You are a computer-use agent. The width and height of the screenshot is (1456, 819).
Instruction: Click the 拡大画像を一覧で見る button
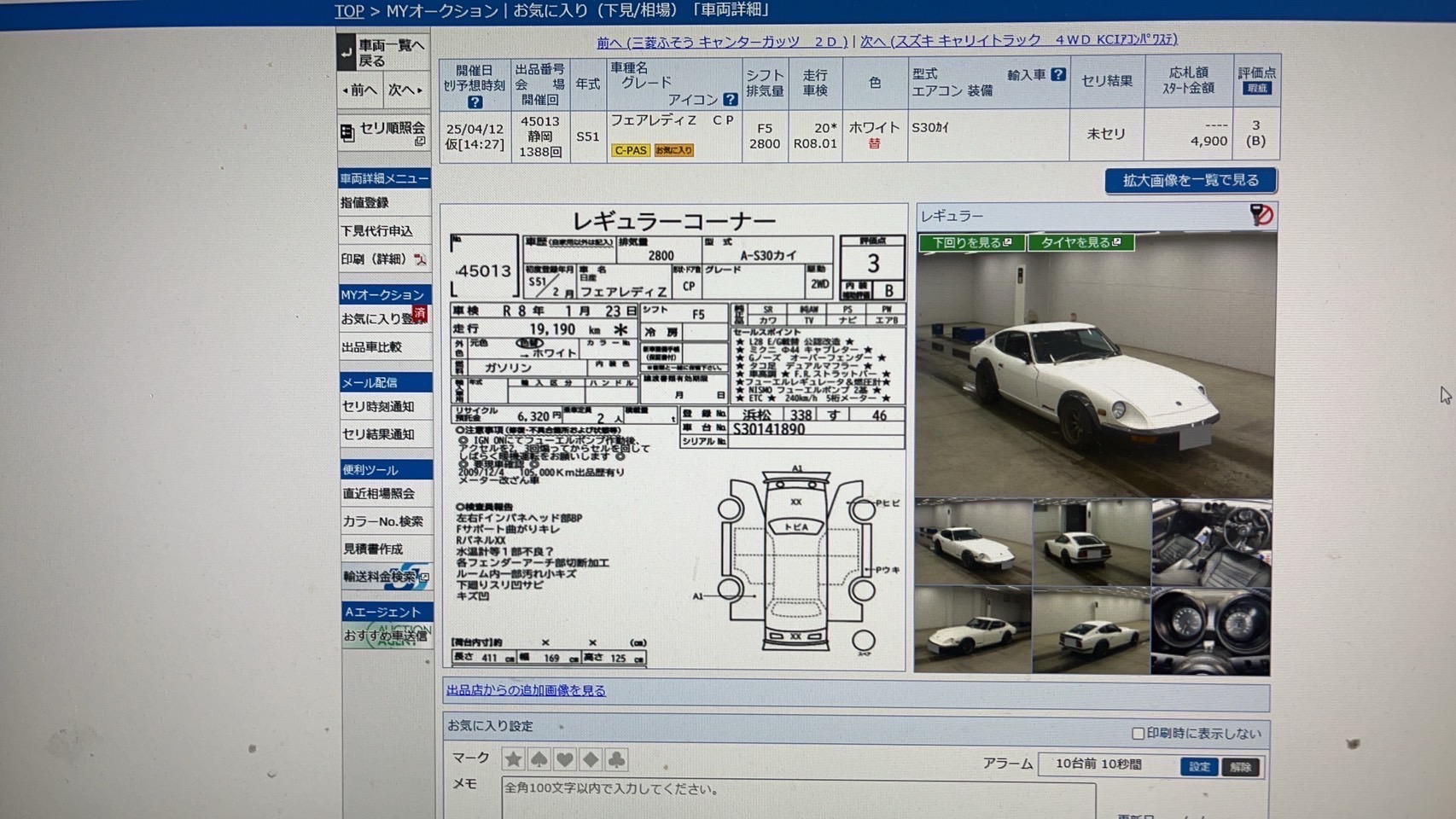[1190, 181]
